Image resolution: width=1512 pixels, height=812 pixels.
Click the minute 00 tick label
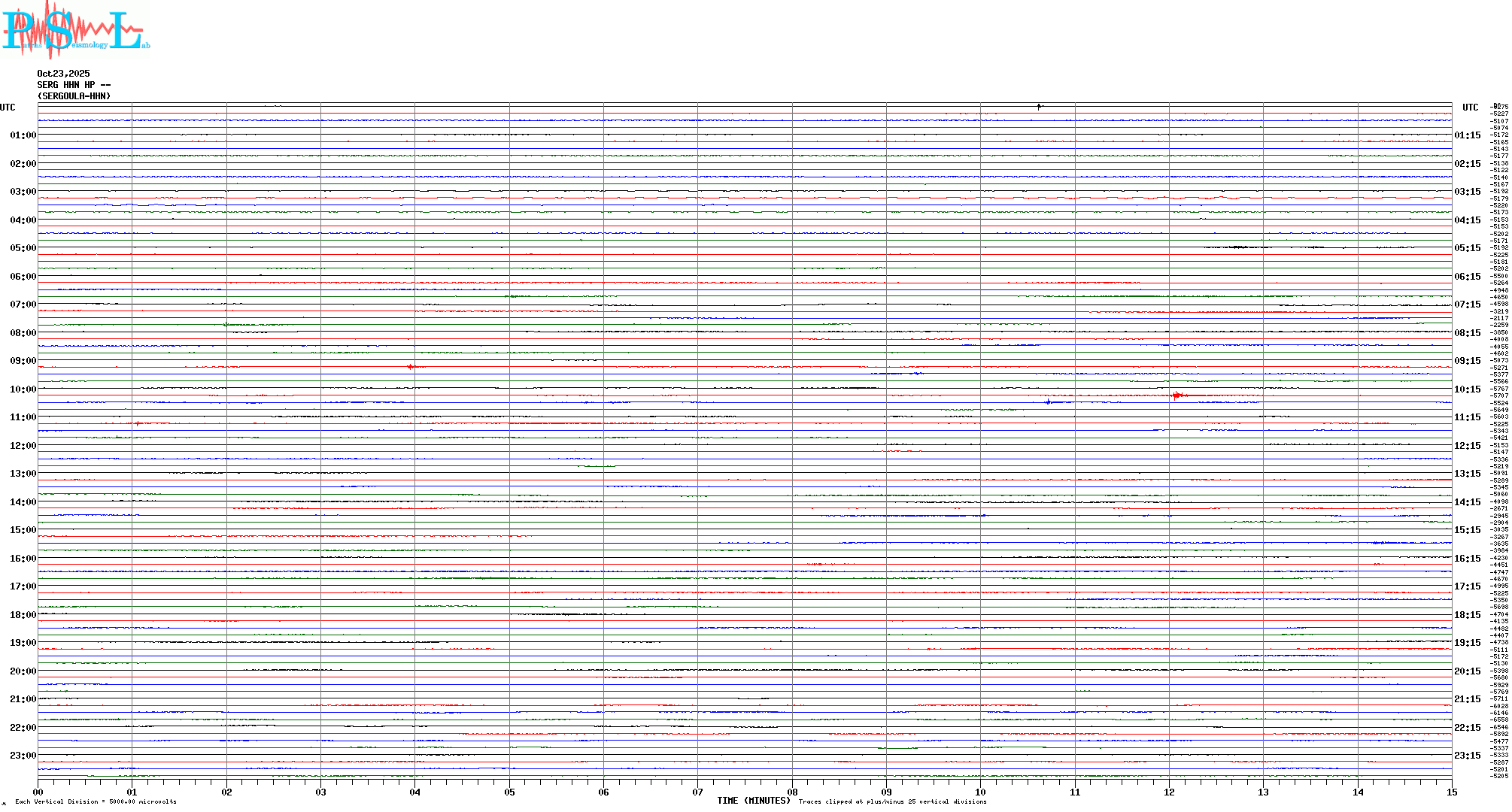click(x=38, y=792)
